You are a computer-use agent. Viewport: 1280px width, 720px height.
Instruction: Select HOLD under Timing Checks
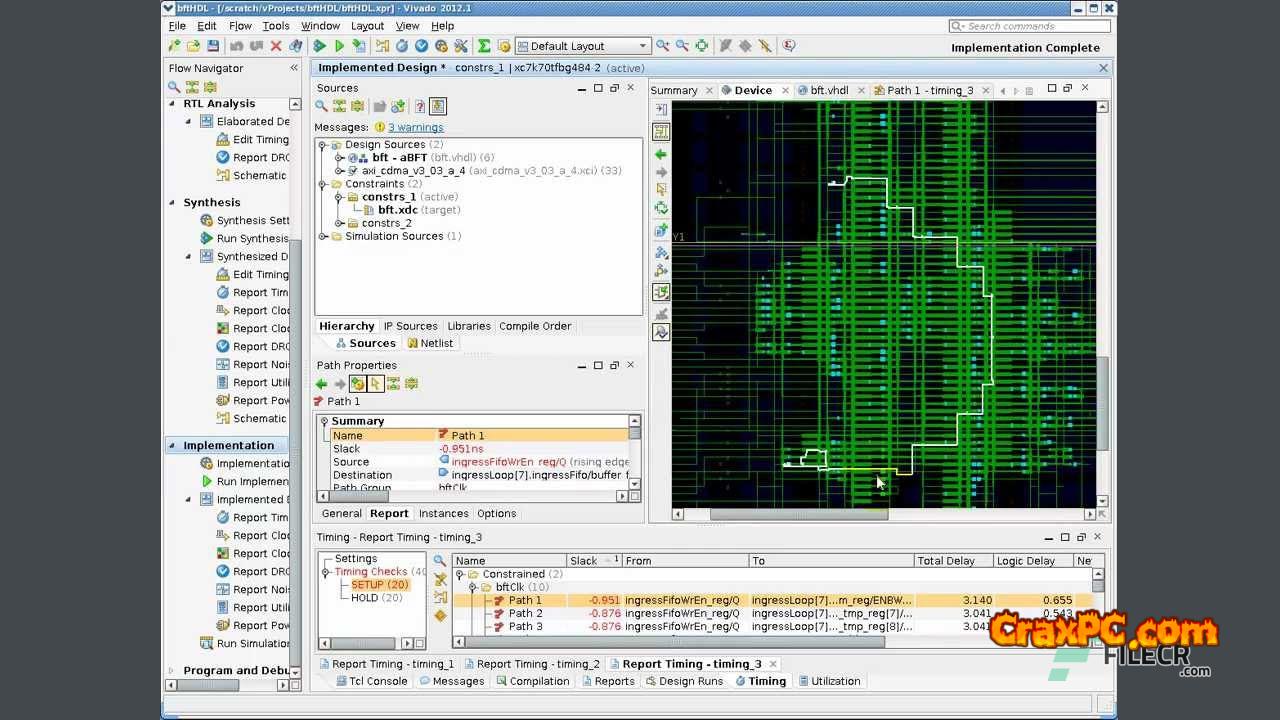364,598
